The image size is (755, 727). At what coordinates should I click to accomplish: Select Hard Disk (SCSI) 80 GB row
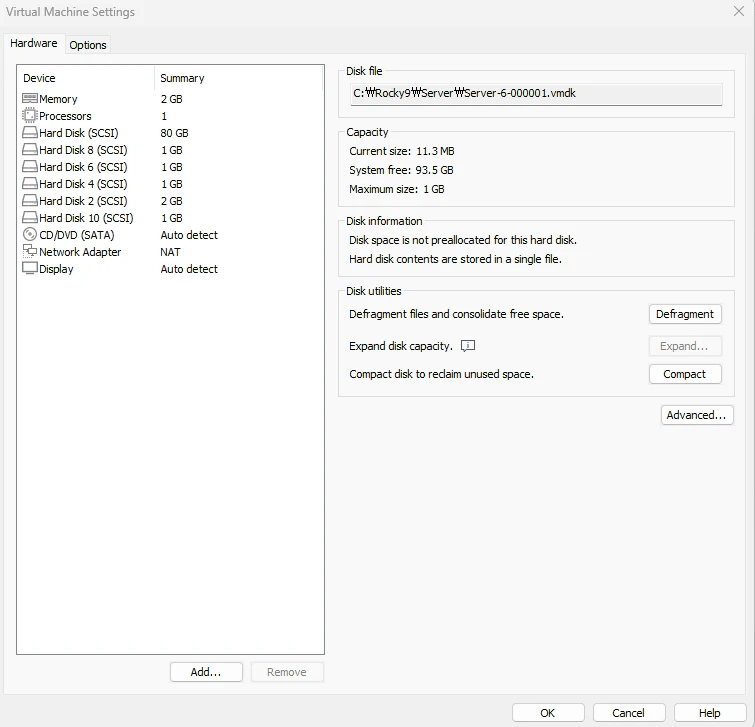coord(170,133)
